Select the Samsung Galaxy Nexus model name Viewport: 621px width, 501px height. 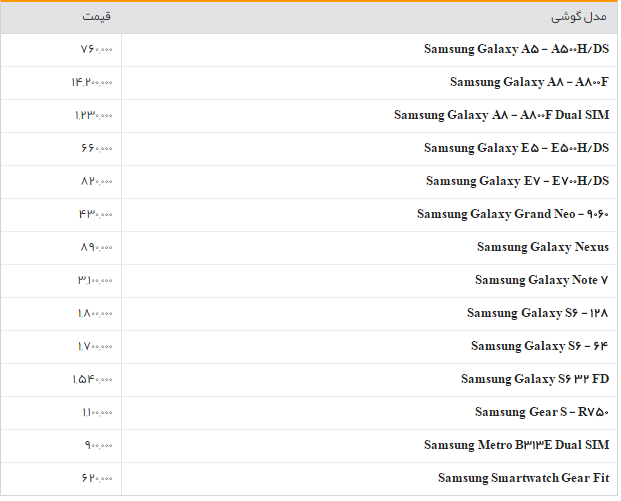click(543, 248)
